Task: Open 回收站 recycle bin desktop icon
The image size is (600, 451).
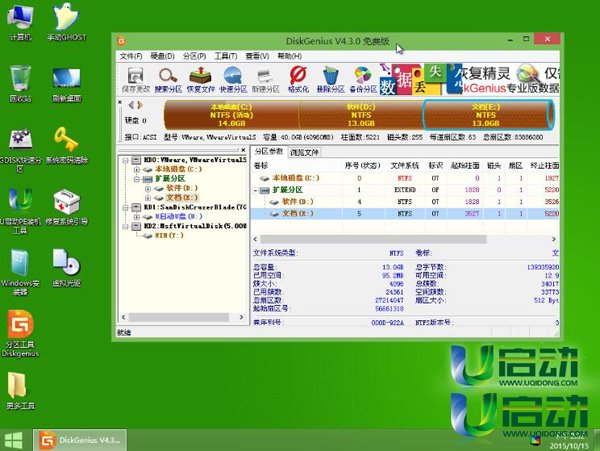Action: (20, 83)
